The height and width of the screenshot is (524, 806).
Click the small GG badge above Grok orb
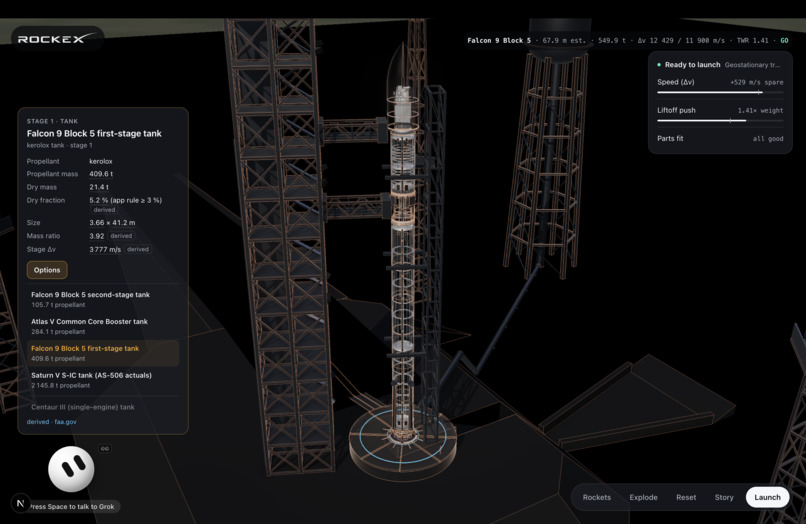105,448
